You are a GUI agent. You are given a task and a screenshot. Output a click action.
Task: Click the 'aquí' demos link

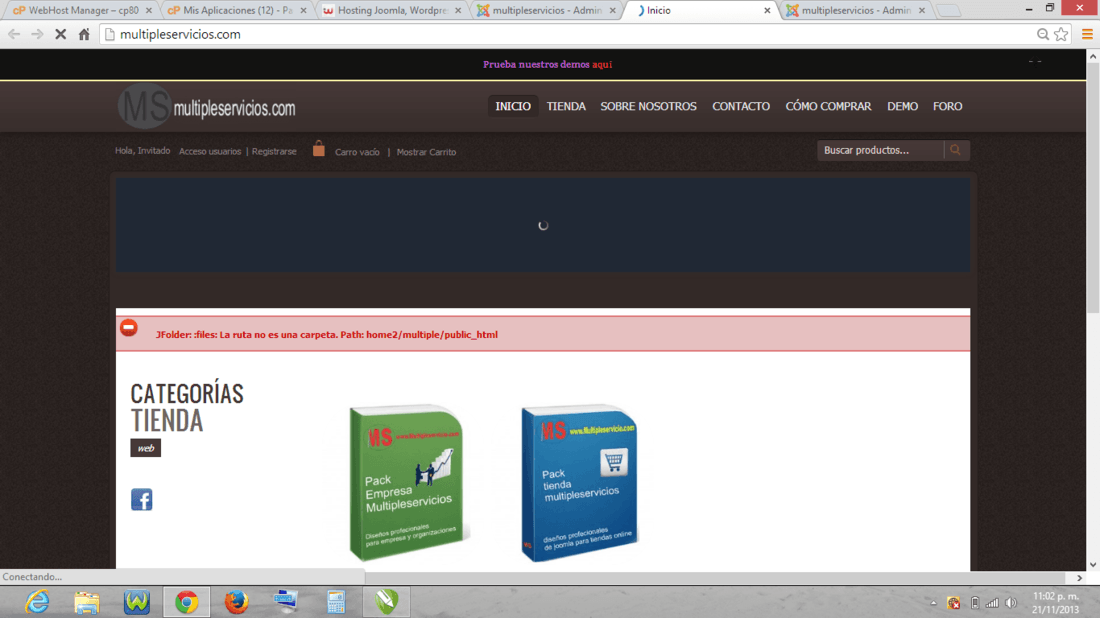(602, 65)
